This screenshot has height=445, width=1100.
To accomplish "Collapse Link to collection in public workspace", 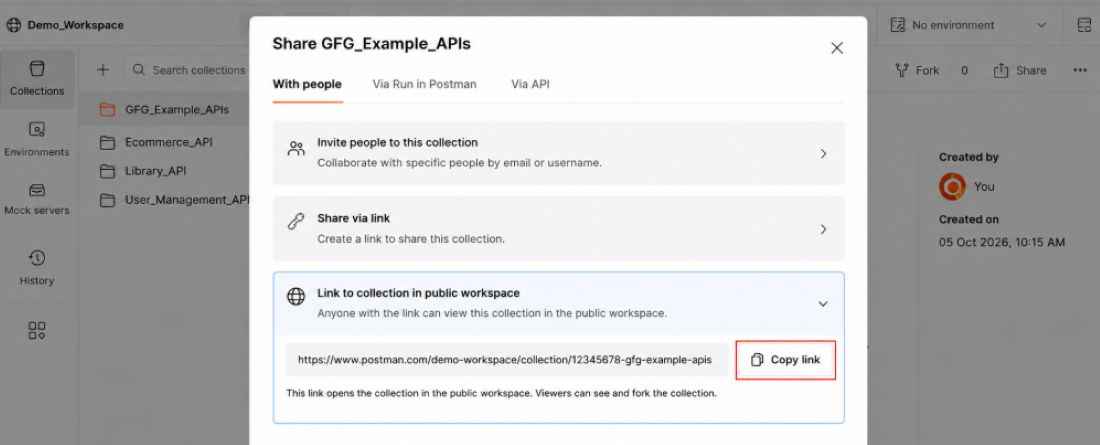I will [823, 303].
